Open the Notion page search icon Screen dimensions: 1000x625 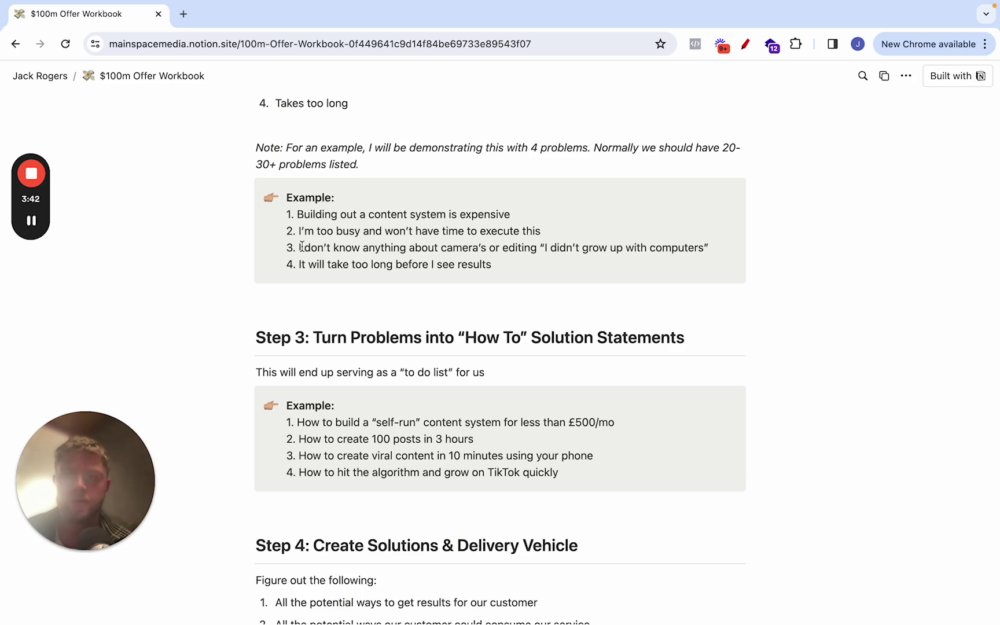pyautogui.click(x=862, y=76)
